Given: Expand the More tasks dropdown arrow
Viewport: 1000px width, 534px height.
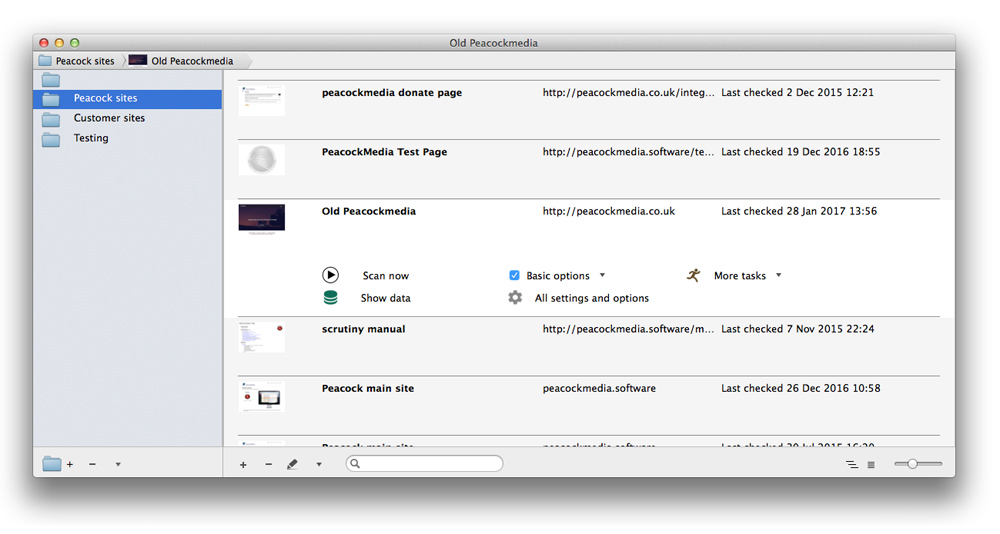Looking at the screenshot, I should 778,275.
